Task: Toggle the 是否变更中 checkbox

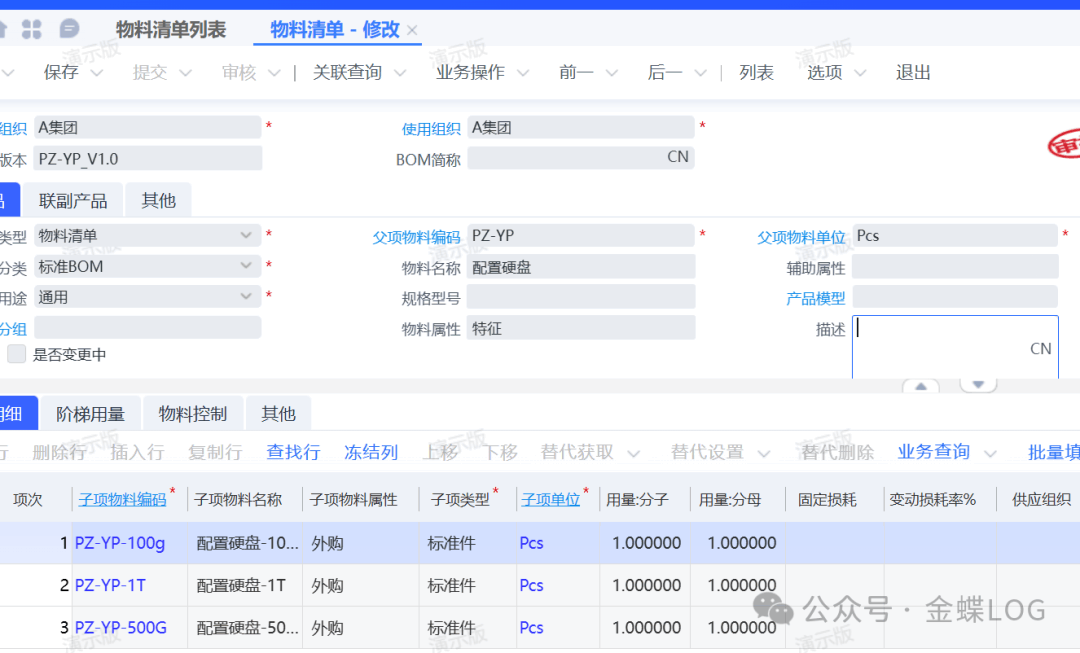Action: [x=17, y=354]
